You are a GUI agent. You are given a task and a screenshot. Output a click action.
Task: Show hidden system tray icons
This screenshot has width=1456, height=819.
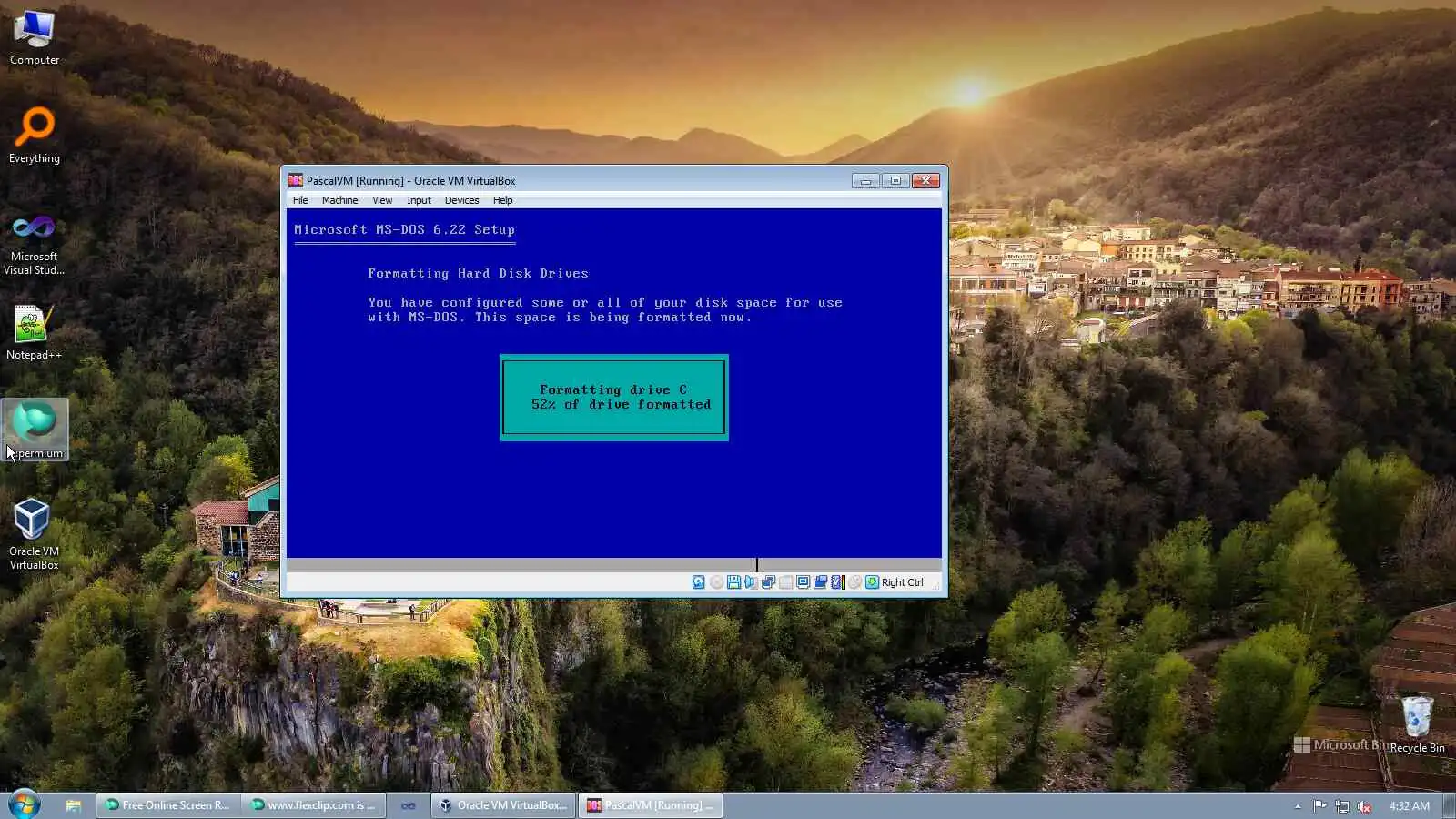click(x=1298, y=806)
